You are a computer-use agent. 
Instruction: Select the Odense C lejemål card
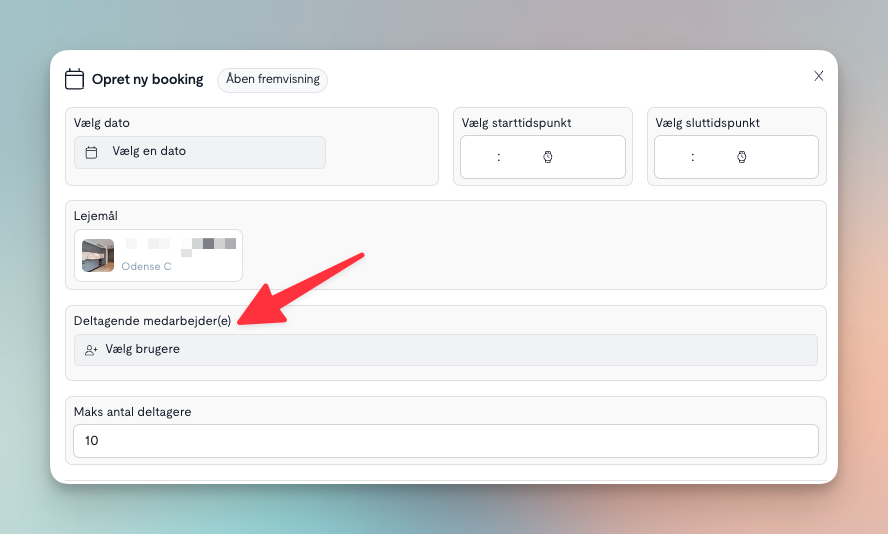(159, 255)
